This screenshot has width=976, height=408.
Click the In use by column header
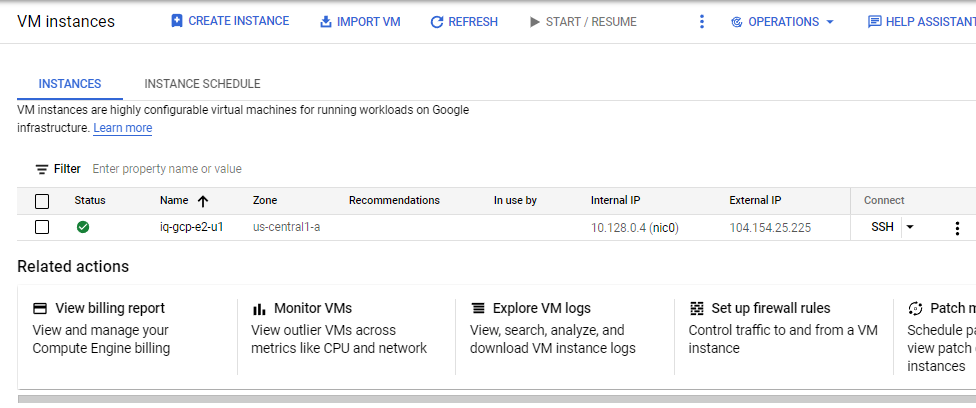coord(515,201)
